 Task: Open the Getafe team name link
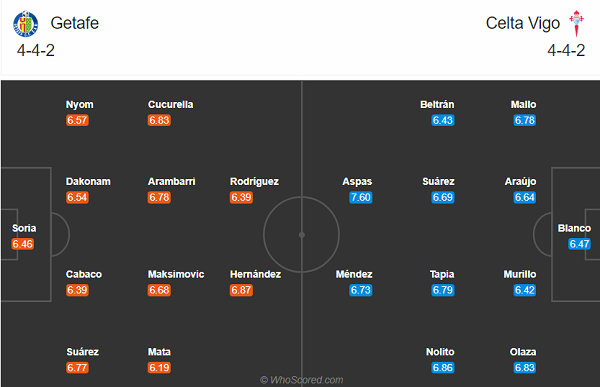pyautogui.click(x=75, y=23)
